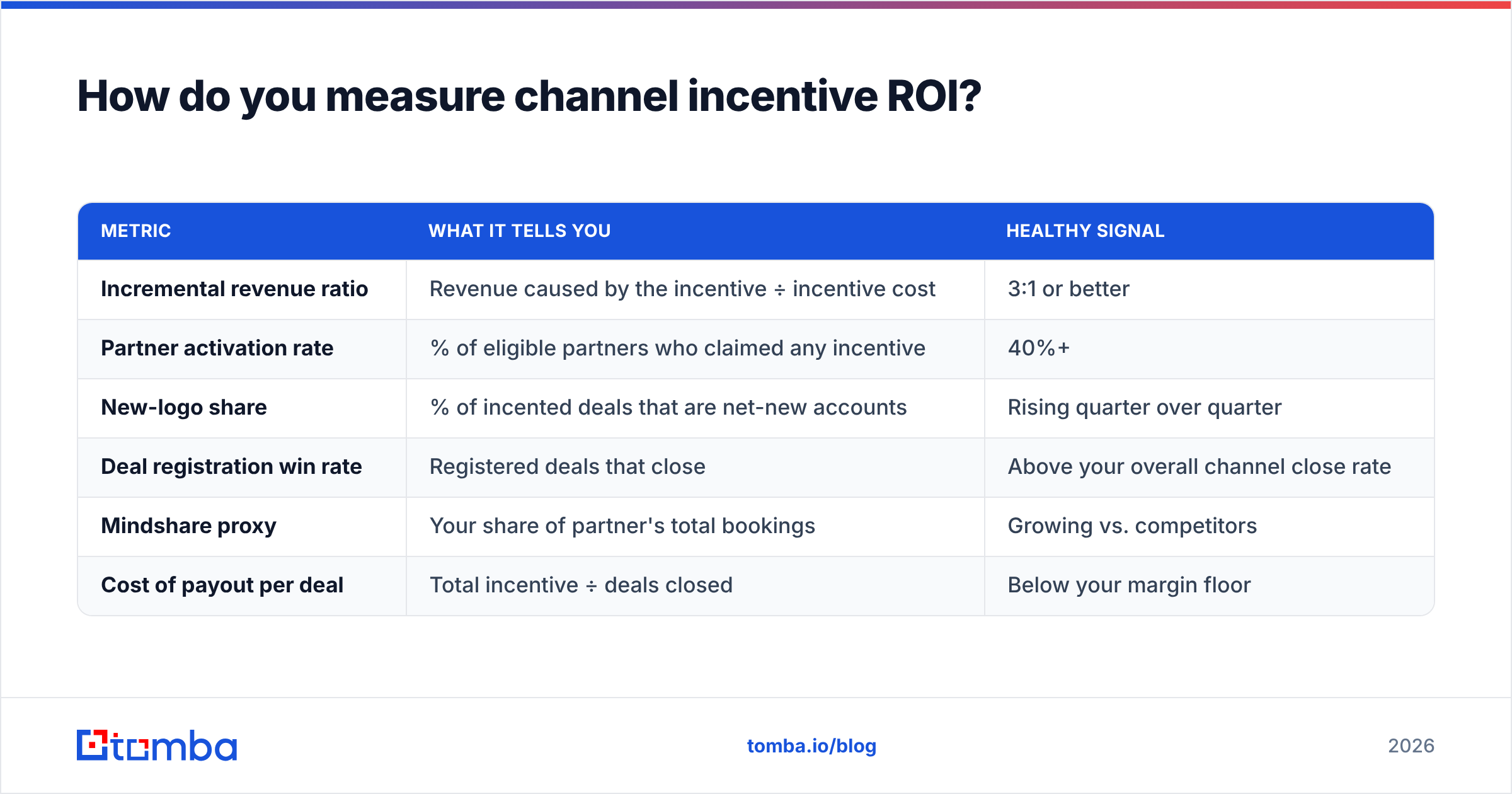
Task: Click 'Revenue caused by the incentive ÷ incentive cost'
Action: tap(682, 289)
